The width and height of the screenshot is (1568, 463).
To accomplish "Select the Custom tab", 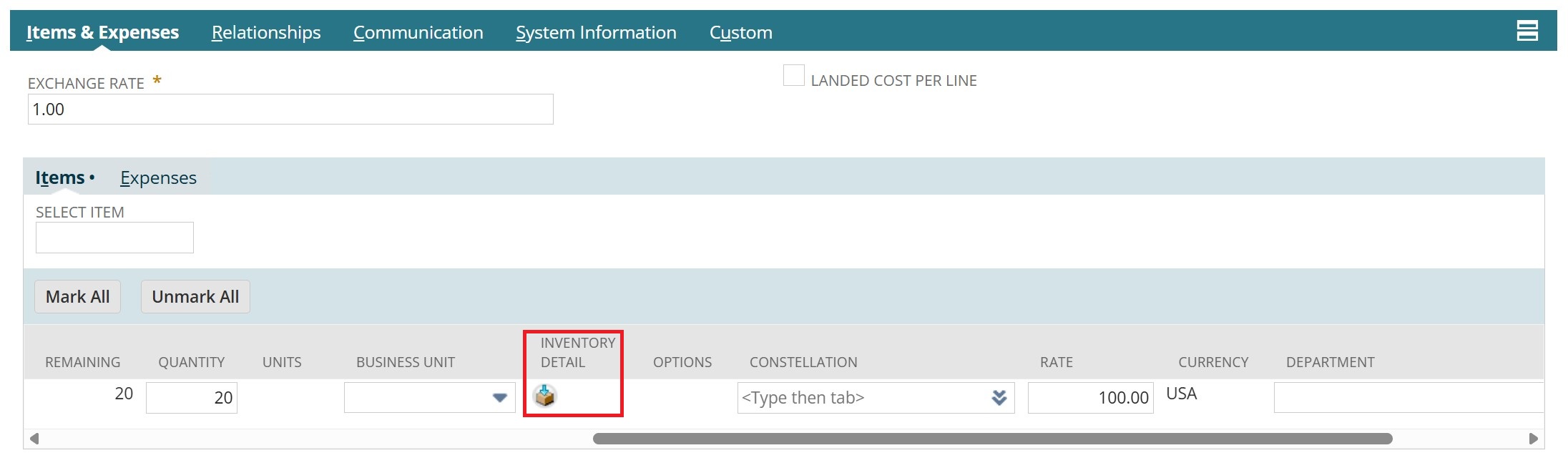I will (740, 32).
